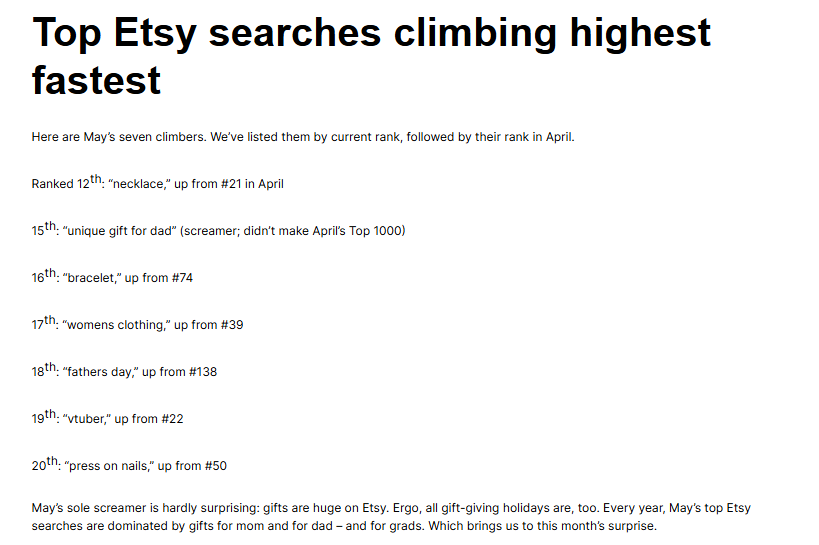Click the "fathers day" search term
The width and height of the screenshot is (819, 545).
[x=100, y=372]
